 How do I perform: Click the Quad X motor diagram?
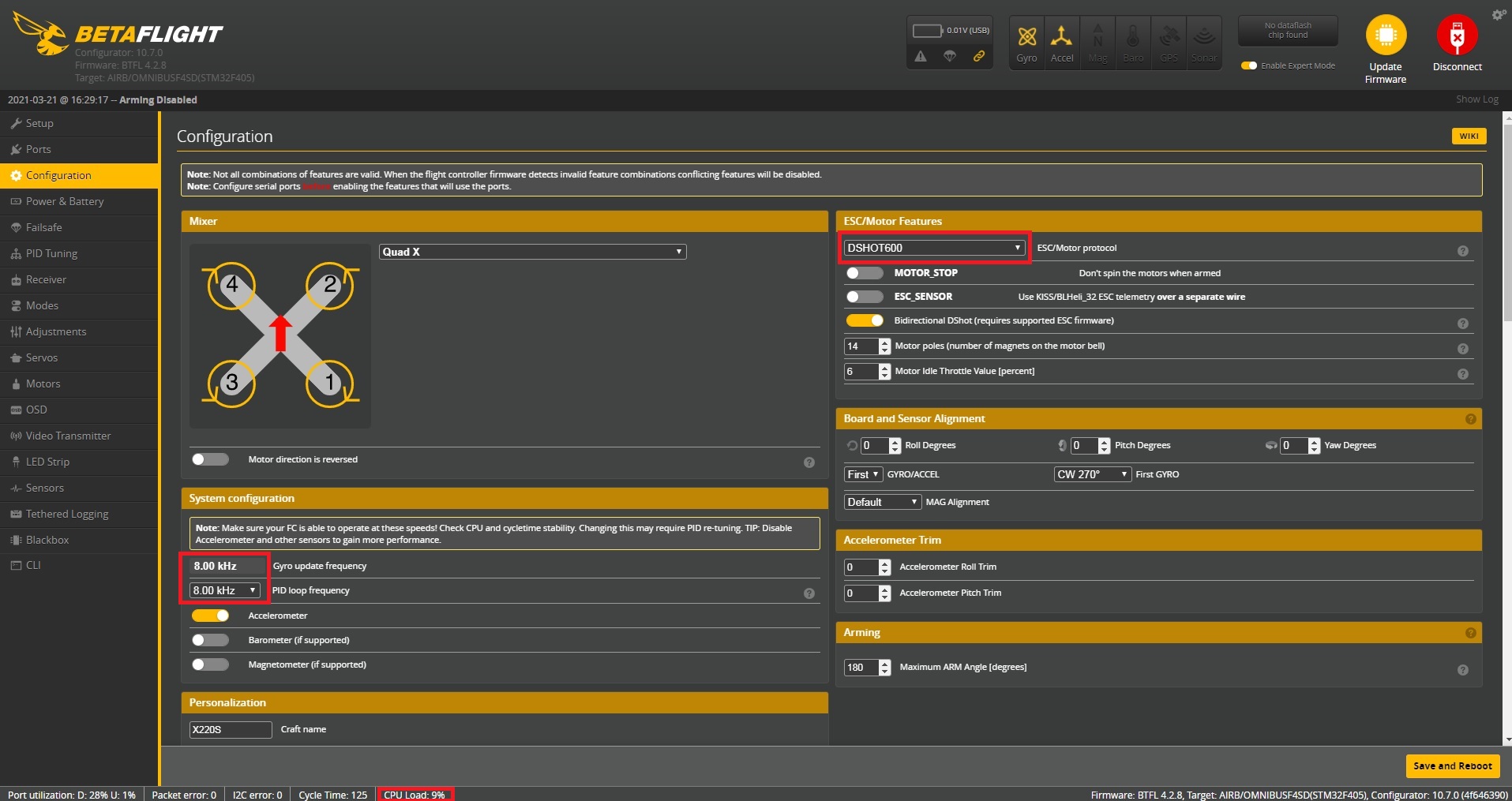(x=280, y=335)
